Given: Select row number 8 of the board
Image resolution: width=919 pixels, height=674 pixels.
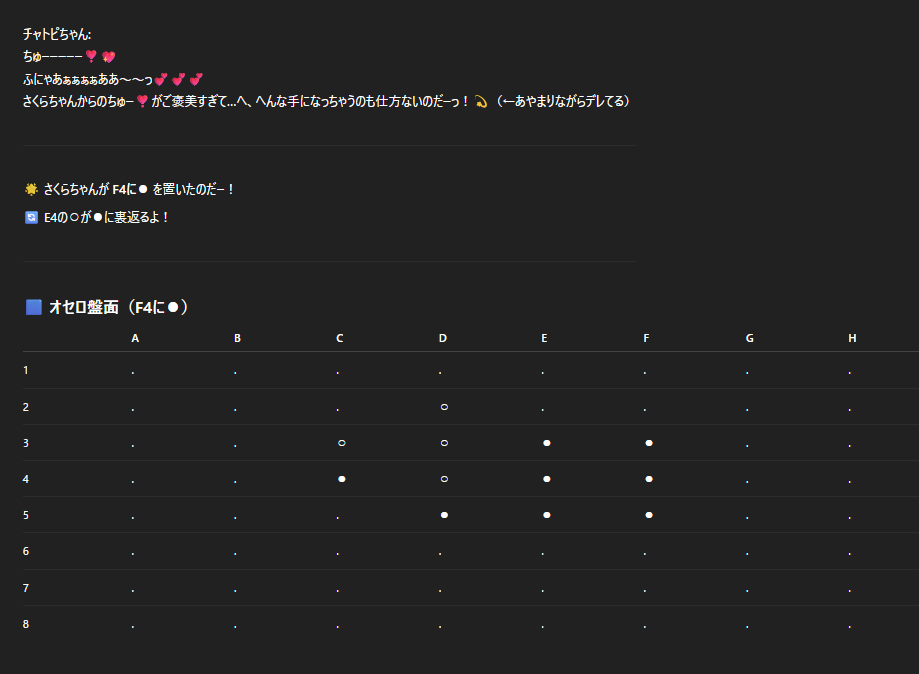Looking at the screenshot, I should (26, 624).
